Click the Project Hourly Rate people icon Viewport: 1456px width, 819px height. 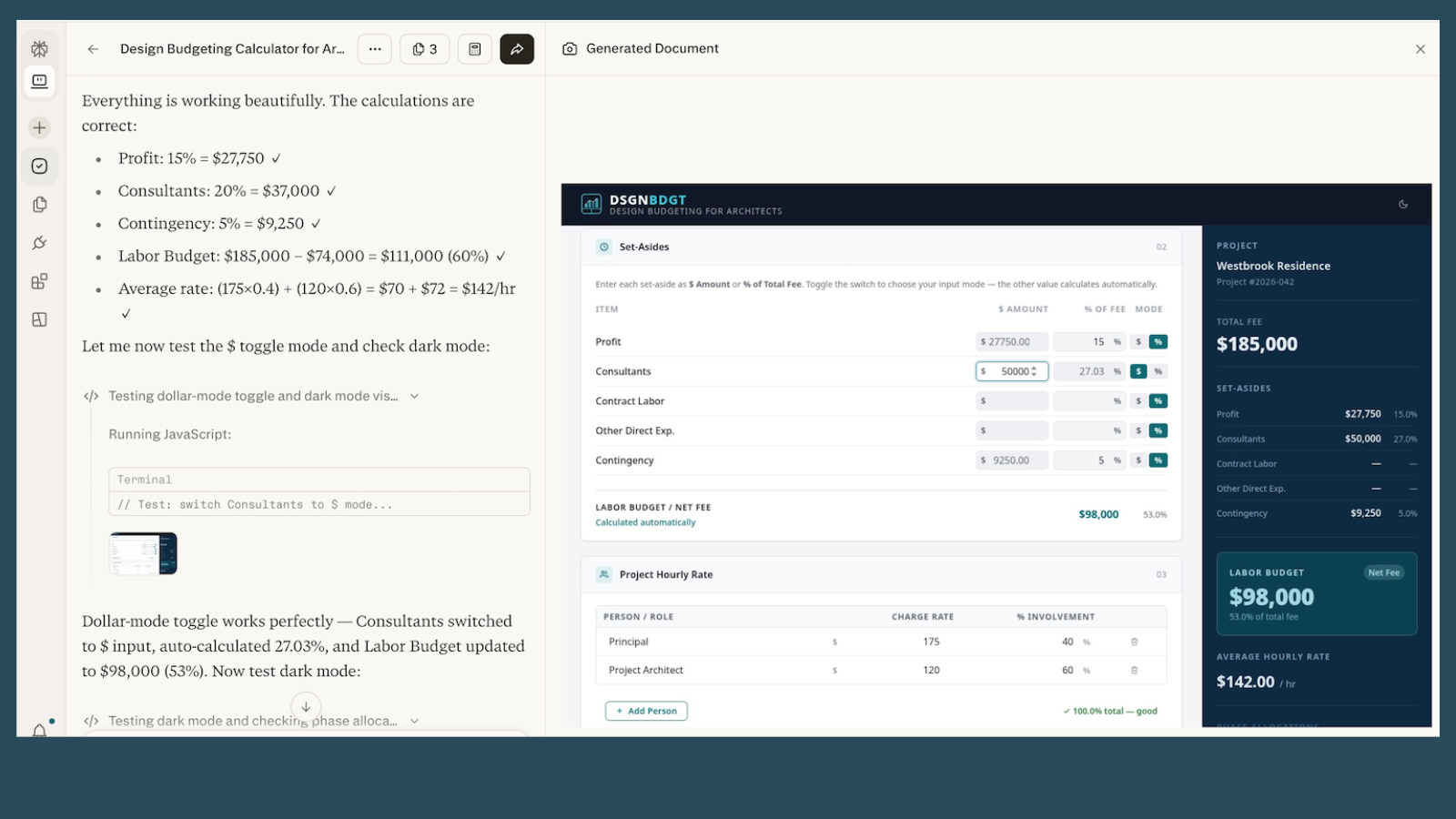pos(604,574)
